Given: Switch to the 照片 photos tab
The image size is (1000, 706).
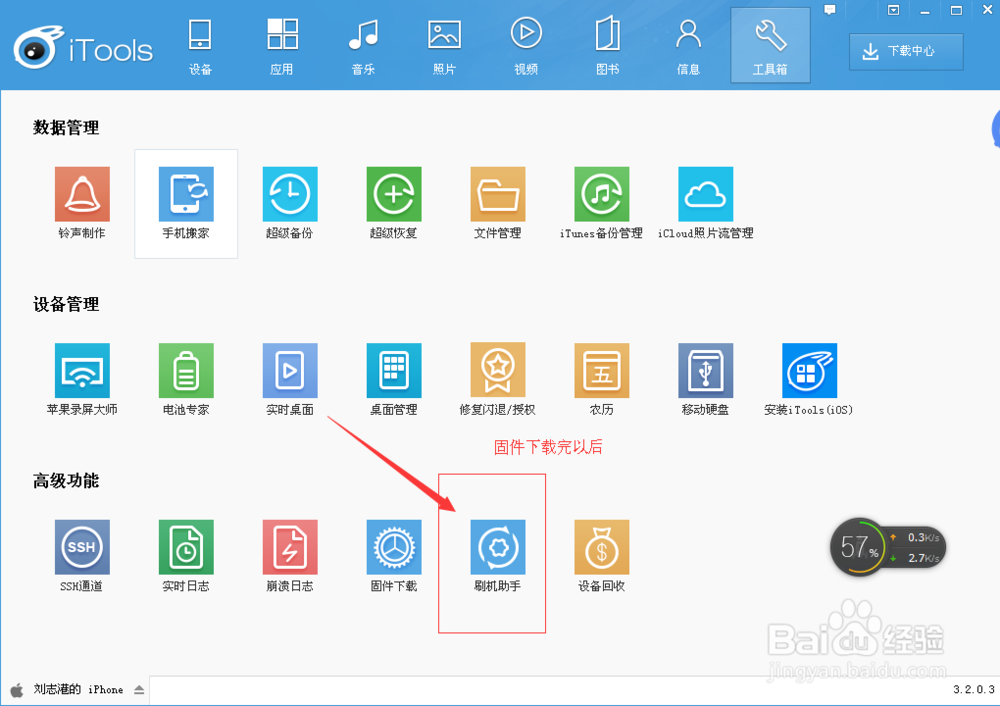Looking at the screenshot, I should point(445,46).
